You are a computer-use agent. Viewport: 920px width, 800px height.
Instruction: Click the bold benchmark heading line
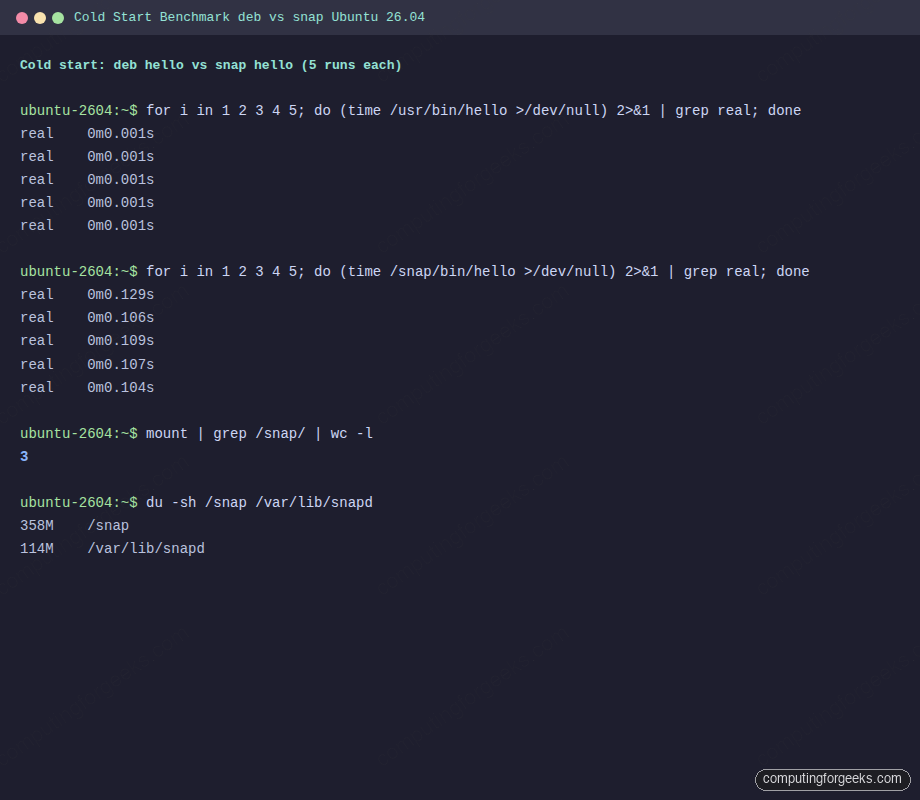210,64
